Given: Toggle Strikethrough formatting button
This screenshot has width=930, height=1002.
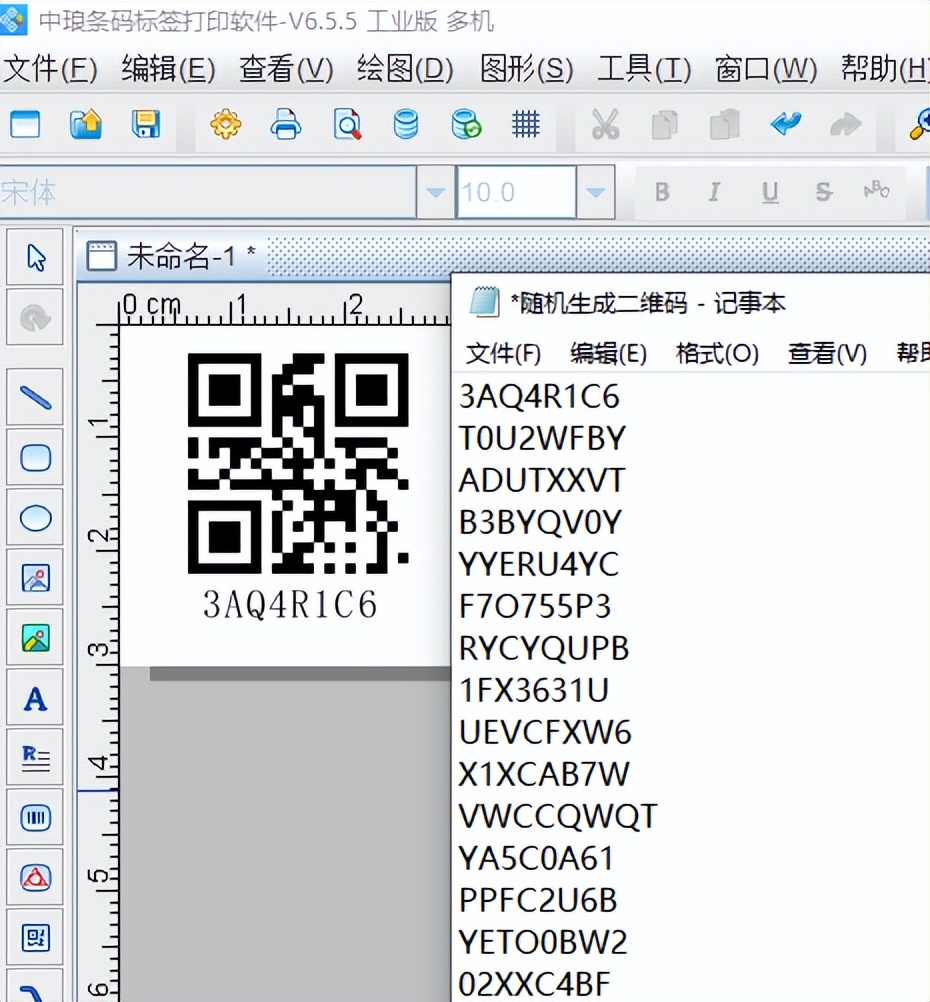Looking at the screenshot, I should point(824,192).
